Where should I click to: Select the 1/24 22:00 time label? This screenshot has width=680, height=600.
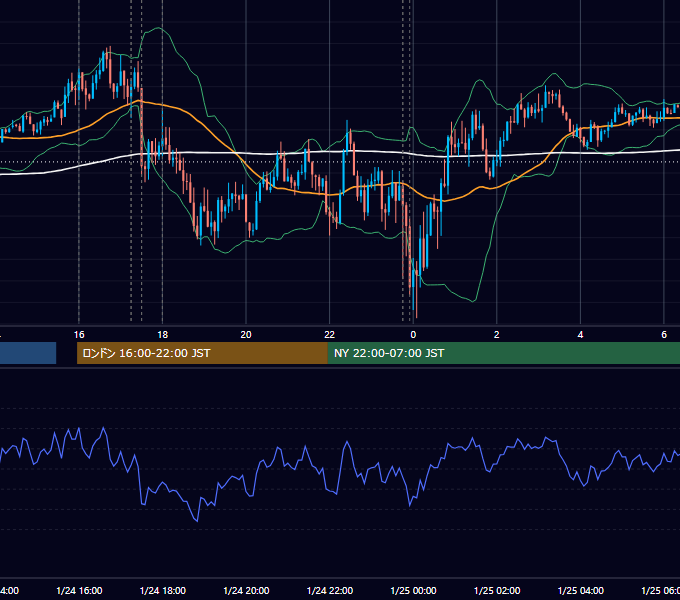click(x=330, y=590)
